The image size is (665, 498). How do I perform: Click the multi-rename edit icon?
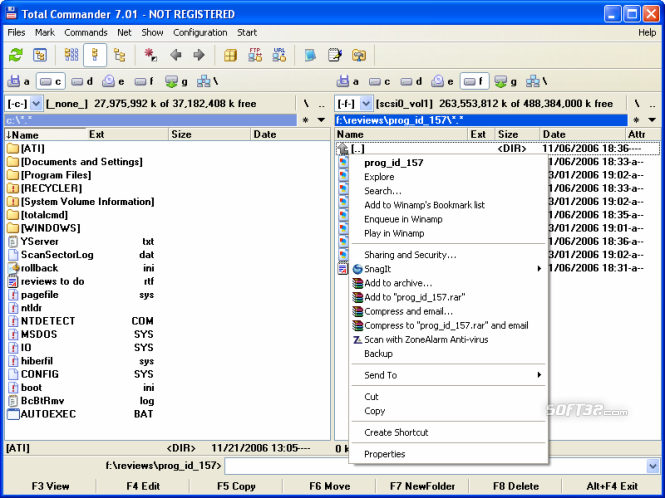[335, 55]
